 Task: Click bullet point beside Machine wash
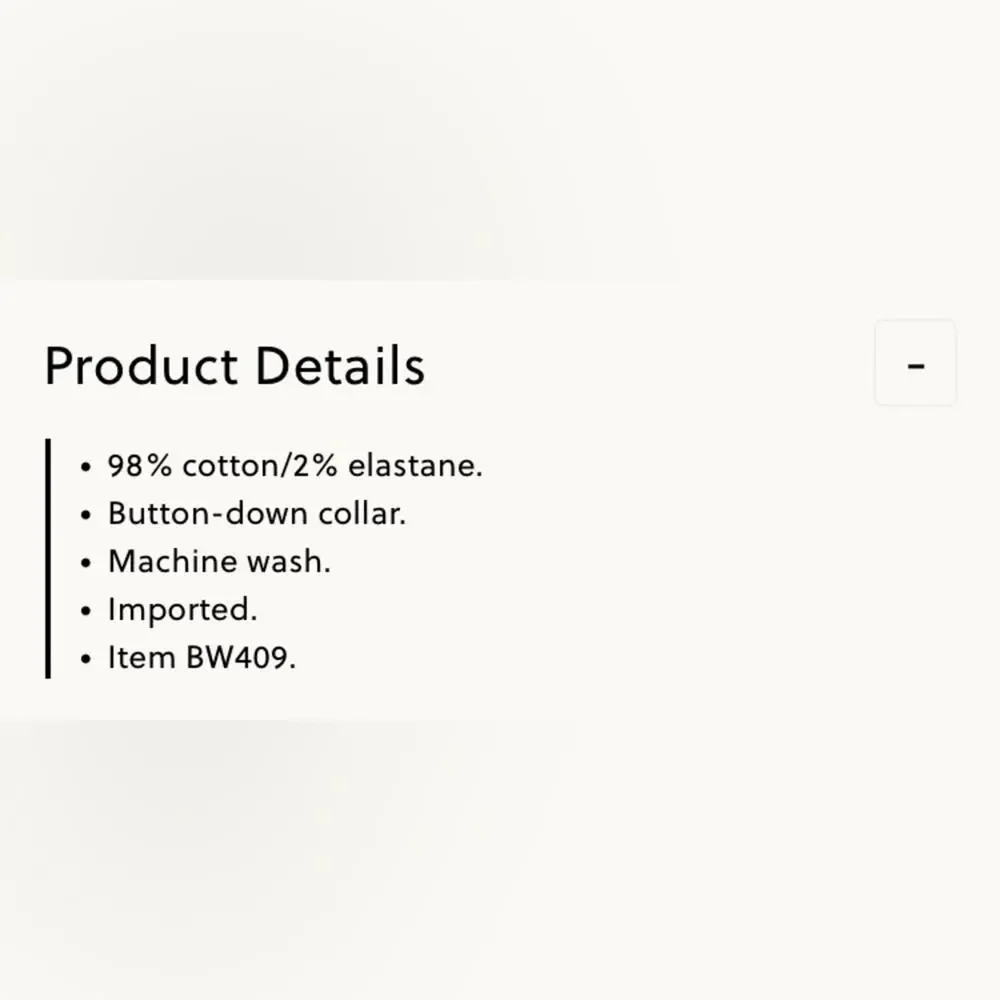[86, 563]
